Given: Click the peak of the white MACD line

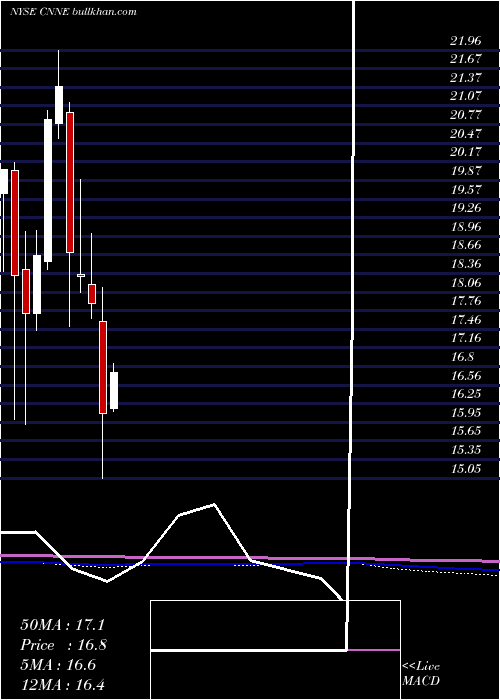Looking at the screenshot, I should [x=214, y=504].
